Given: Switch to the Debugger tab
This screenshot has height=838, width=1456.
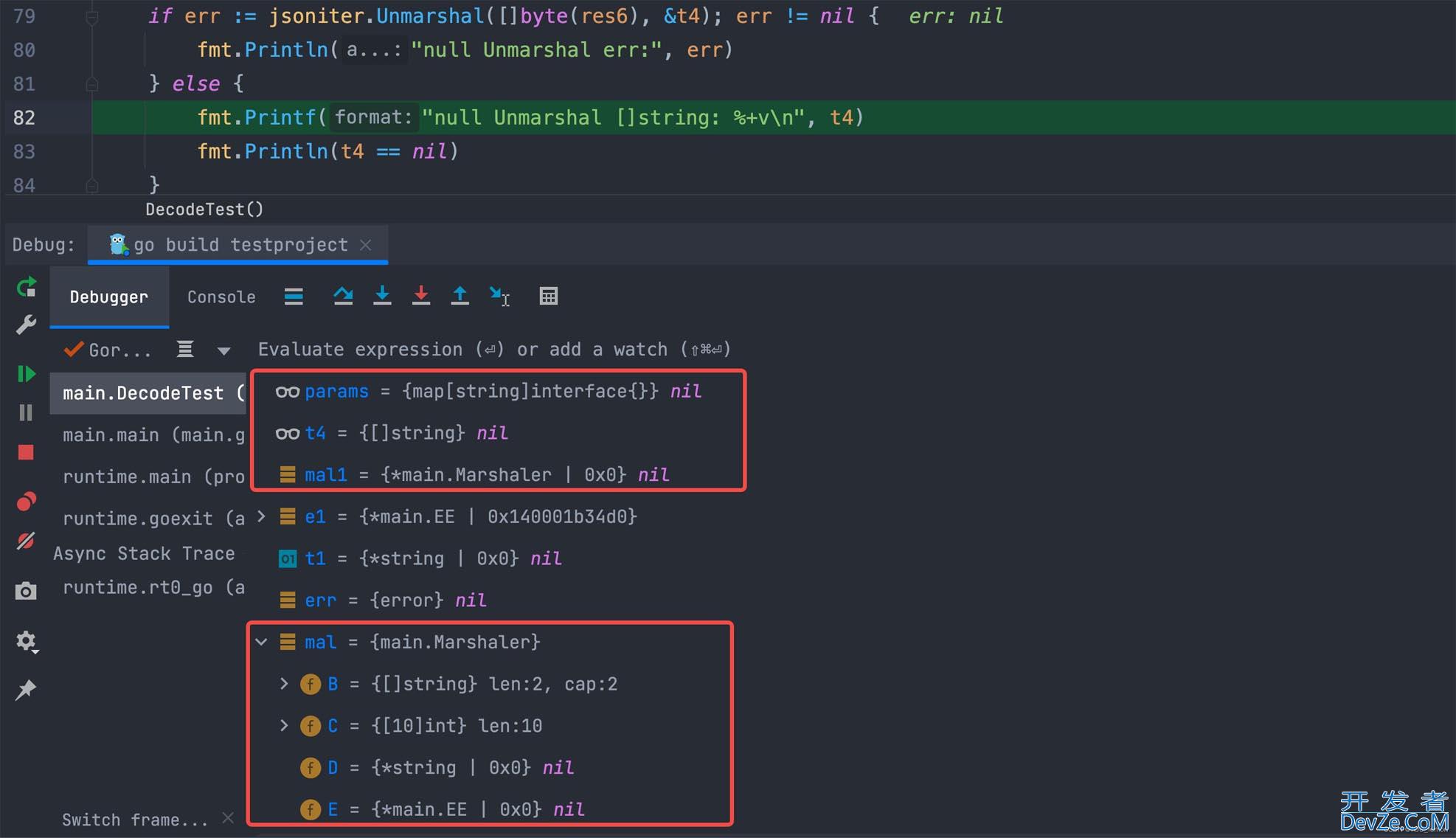Looking at the screenshot, I should (109, 297).
